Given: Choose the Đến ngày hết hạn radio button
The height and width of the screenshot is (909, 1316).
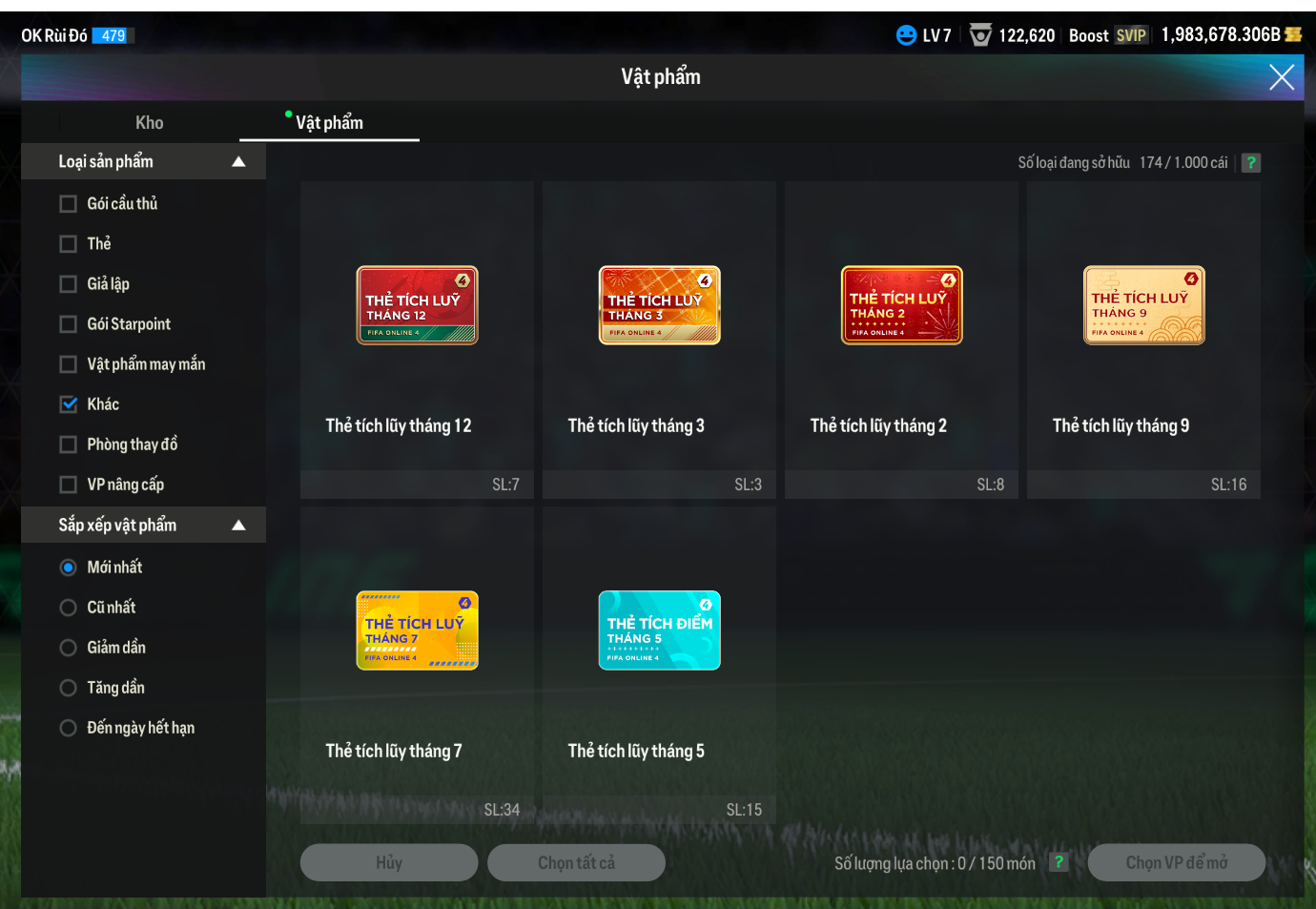Looking at the screenshot, I should pyautogui.click(x=69, y=728).
